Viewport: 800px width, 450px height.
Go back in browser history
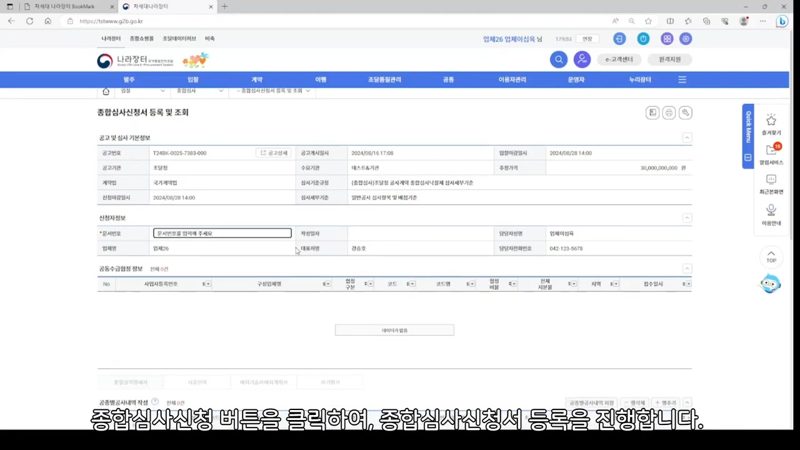[11, 21]
